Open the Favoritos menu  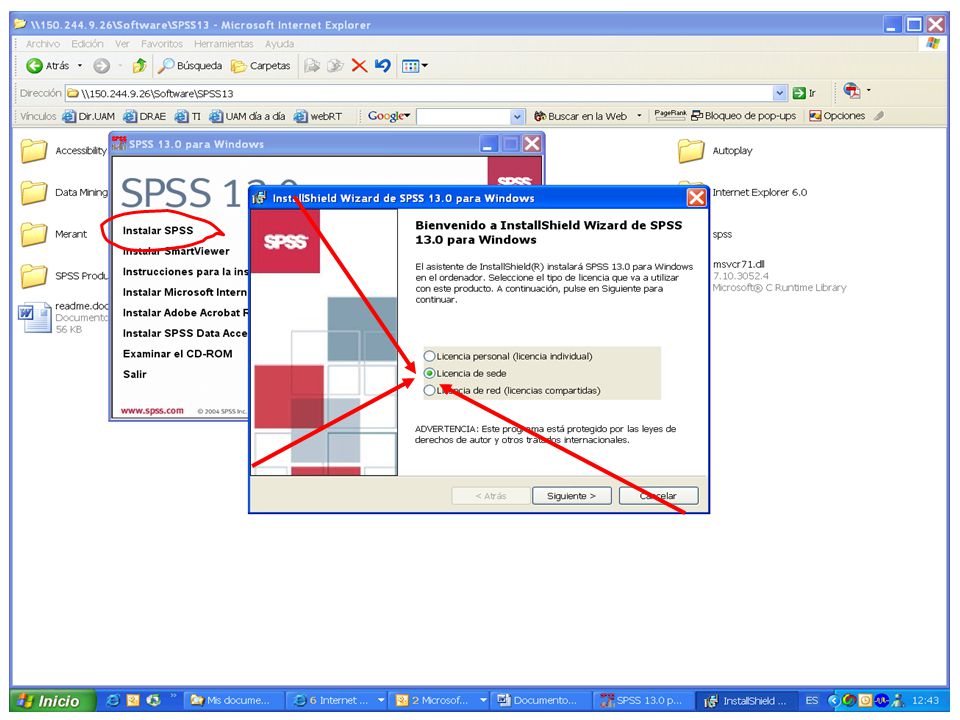162,43
